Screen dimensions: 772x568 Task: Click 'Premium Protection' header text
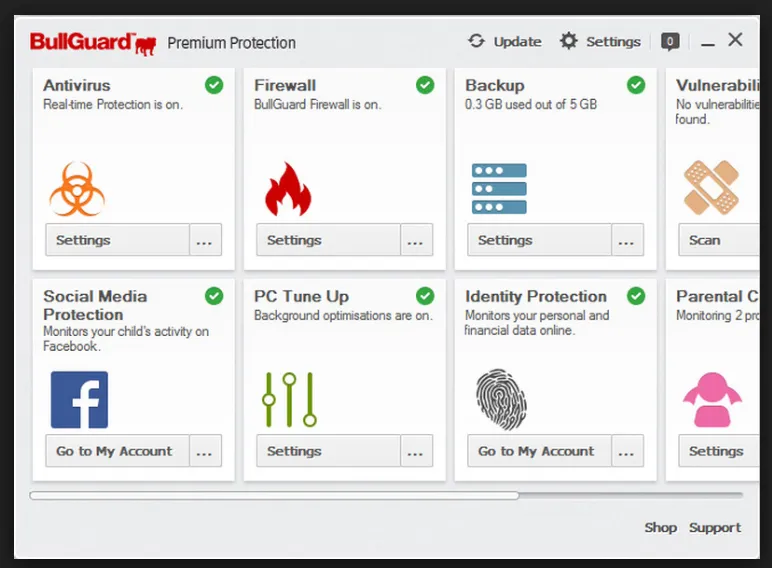231,43
